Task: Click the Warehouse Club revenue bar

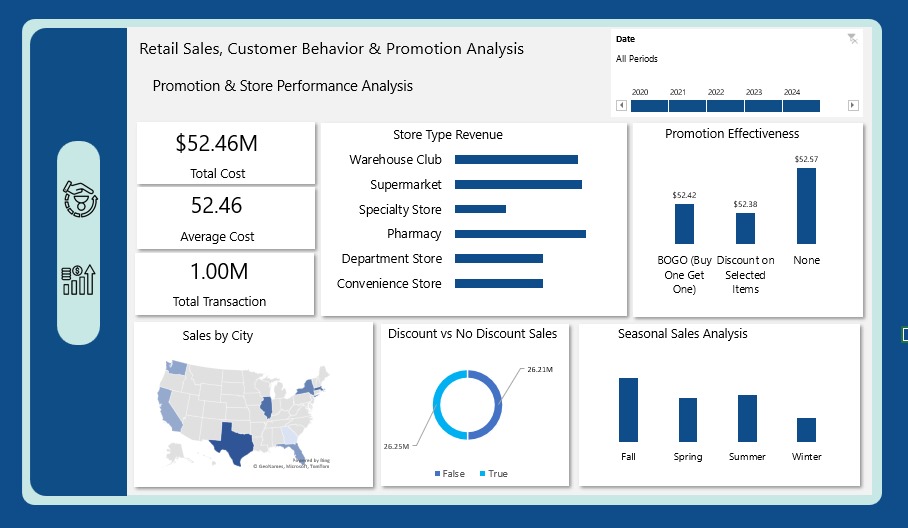Action: pos(516,159)
